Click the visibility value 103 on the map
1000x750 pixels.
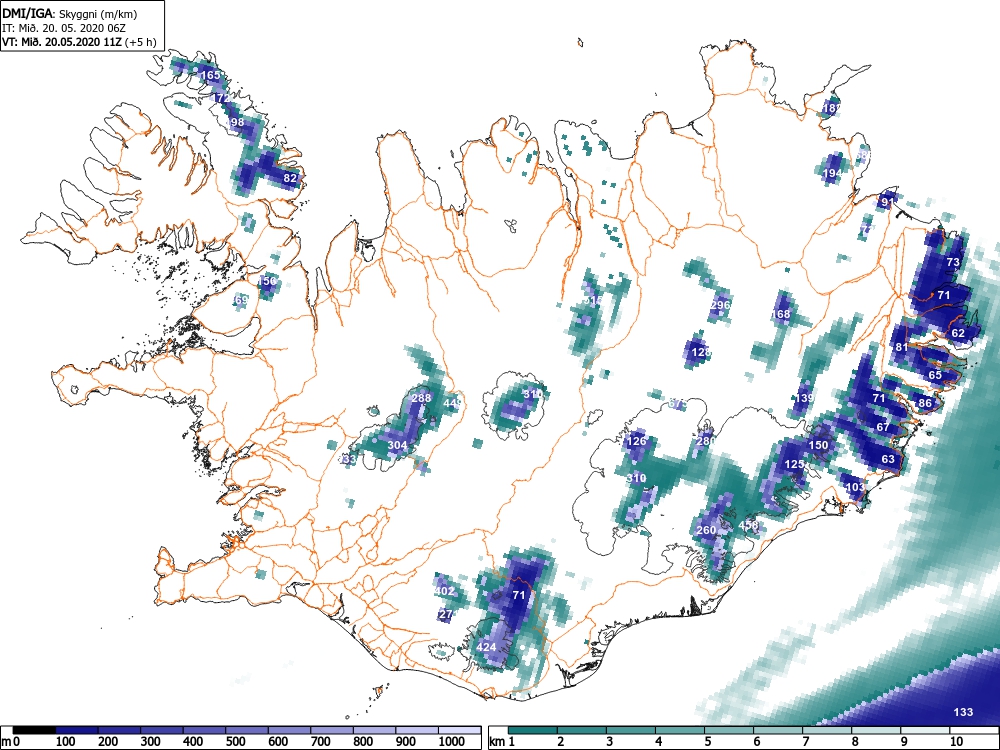click(x=855, y=487)
